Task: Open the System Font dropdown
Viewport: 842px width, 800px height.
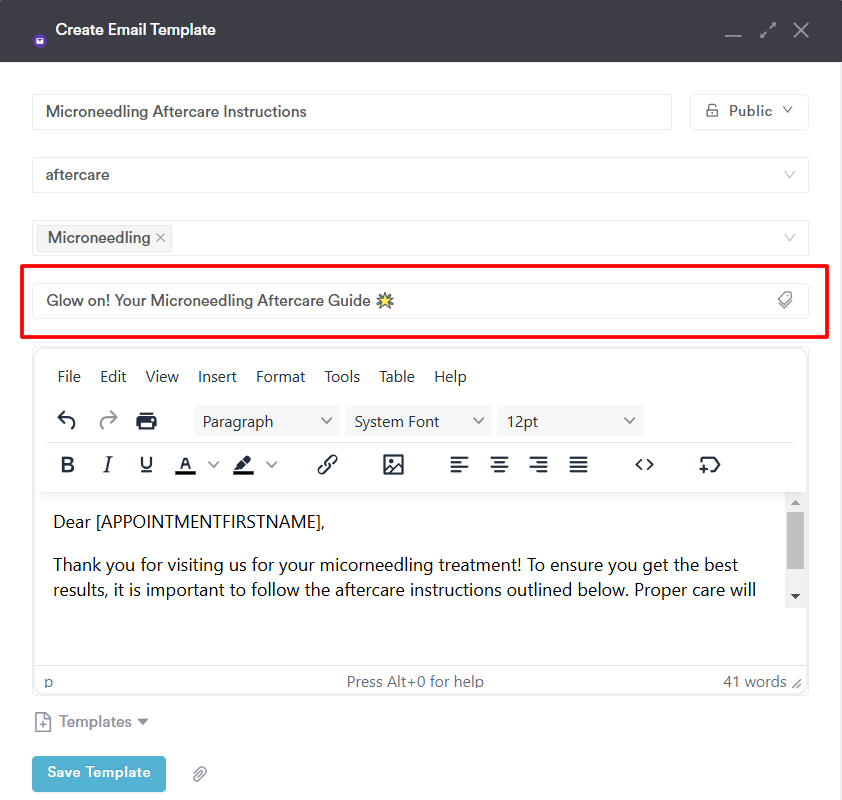Action: pyautogui.click(x=418, y=421)
